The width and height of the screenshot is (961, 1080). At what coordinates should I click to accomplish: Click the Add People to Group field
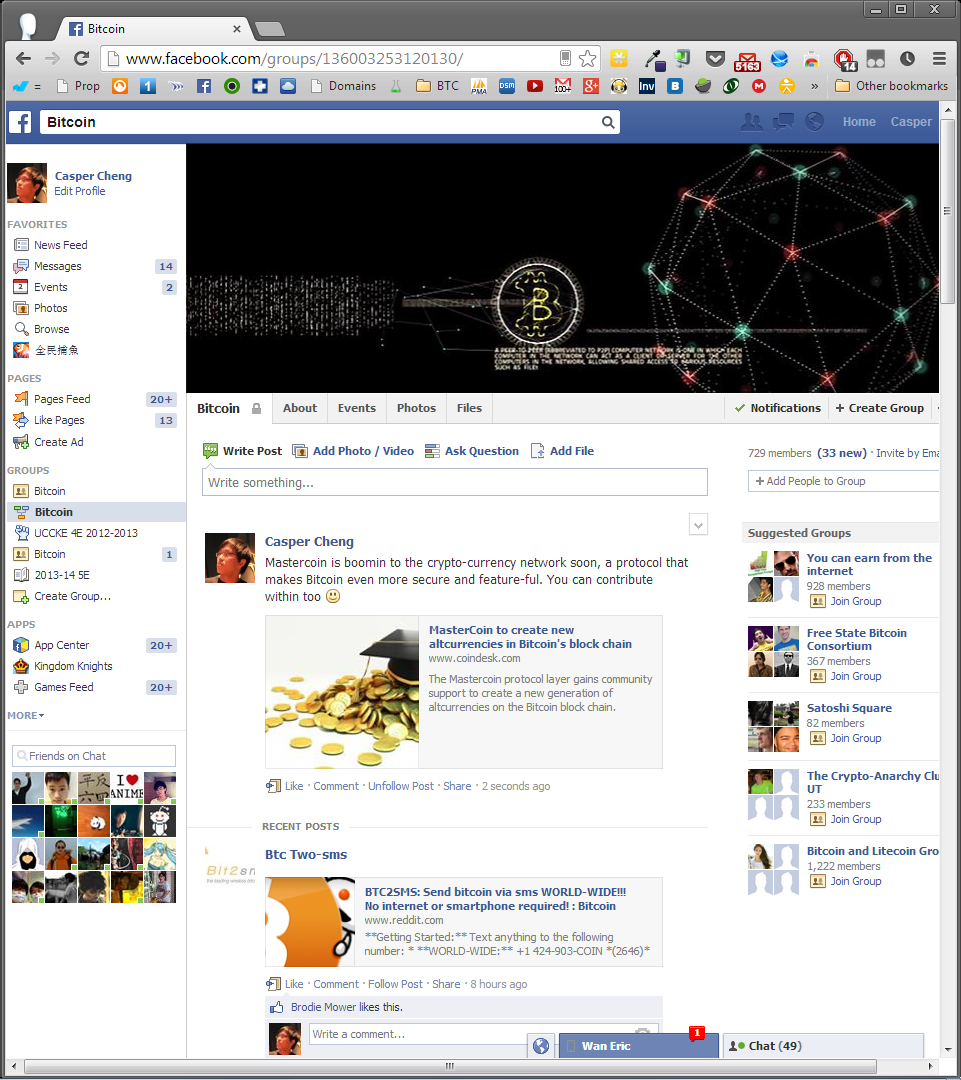click(x=843, y=481)
